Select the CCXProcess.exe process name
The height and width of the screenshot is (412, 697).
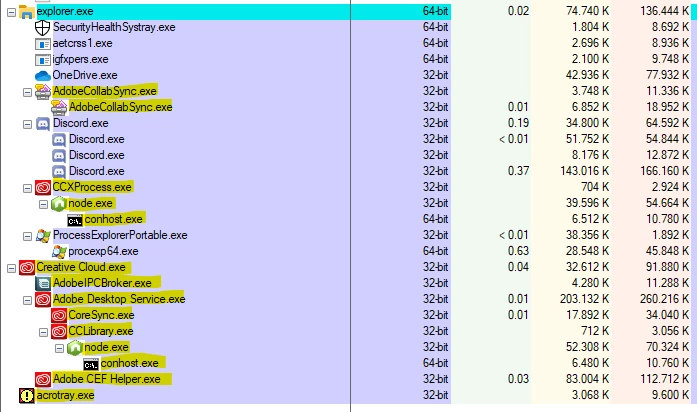pyautogui.click(x=92, y=187)
